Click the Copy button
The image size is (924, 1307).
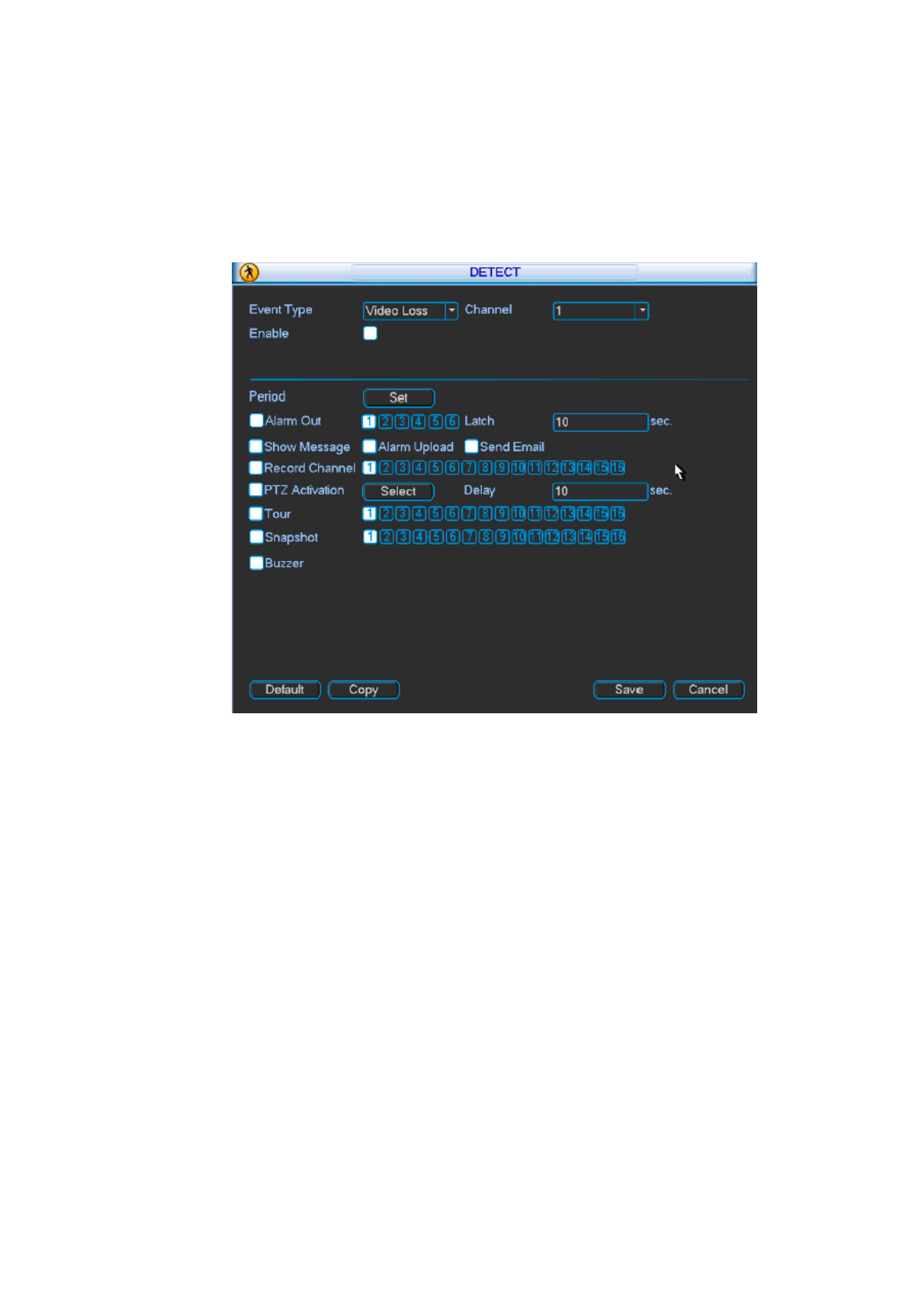pos(363,689)
